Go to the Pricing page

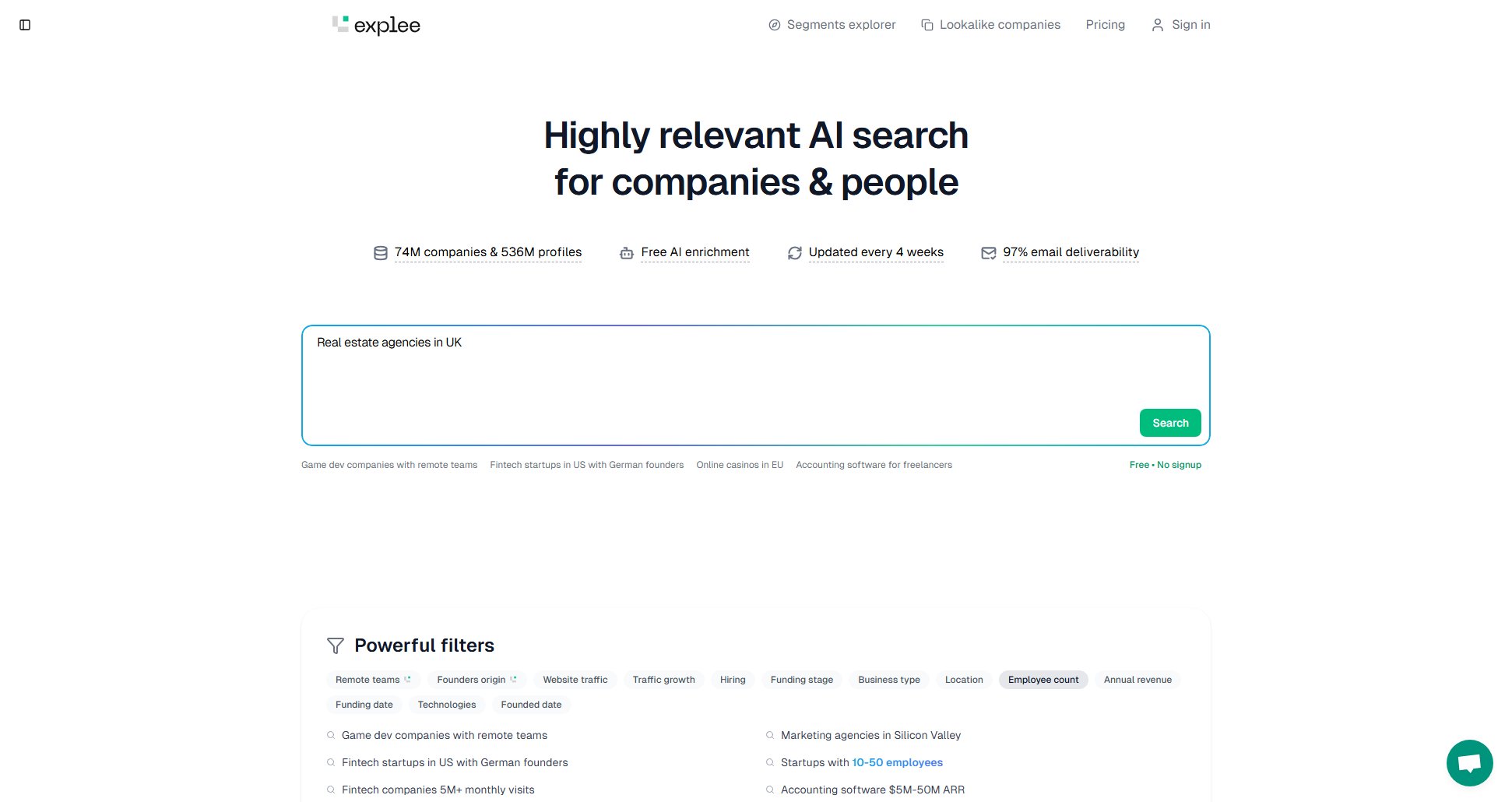[x=1105, y=25]
